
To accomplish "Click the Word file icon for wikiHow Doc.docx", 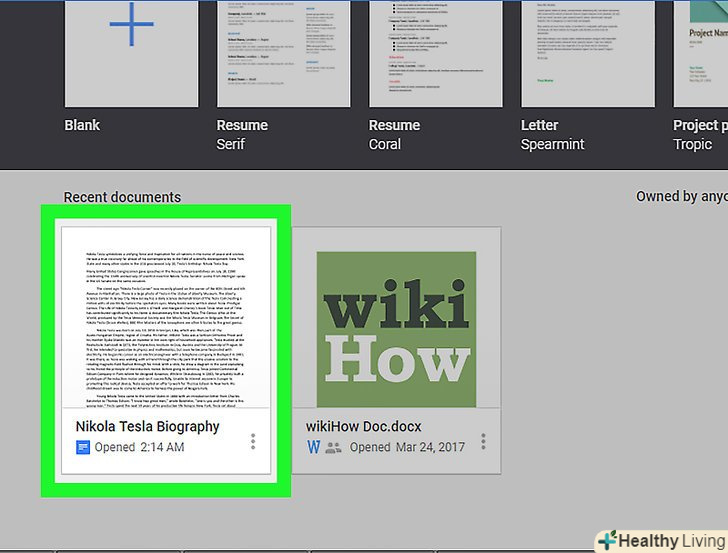I will click(x=313, y=447).
